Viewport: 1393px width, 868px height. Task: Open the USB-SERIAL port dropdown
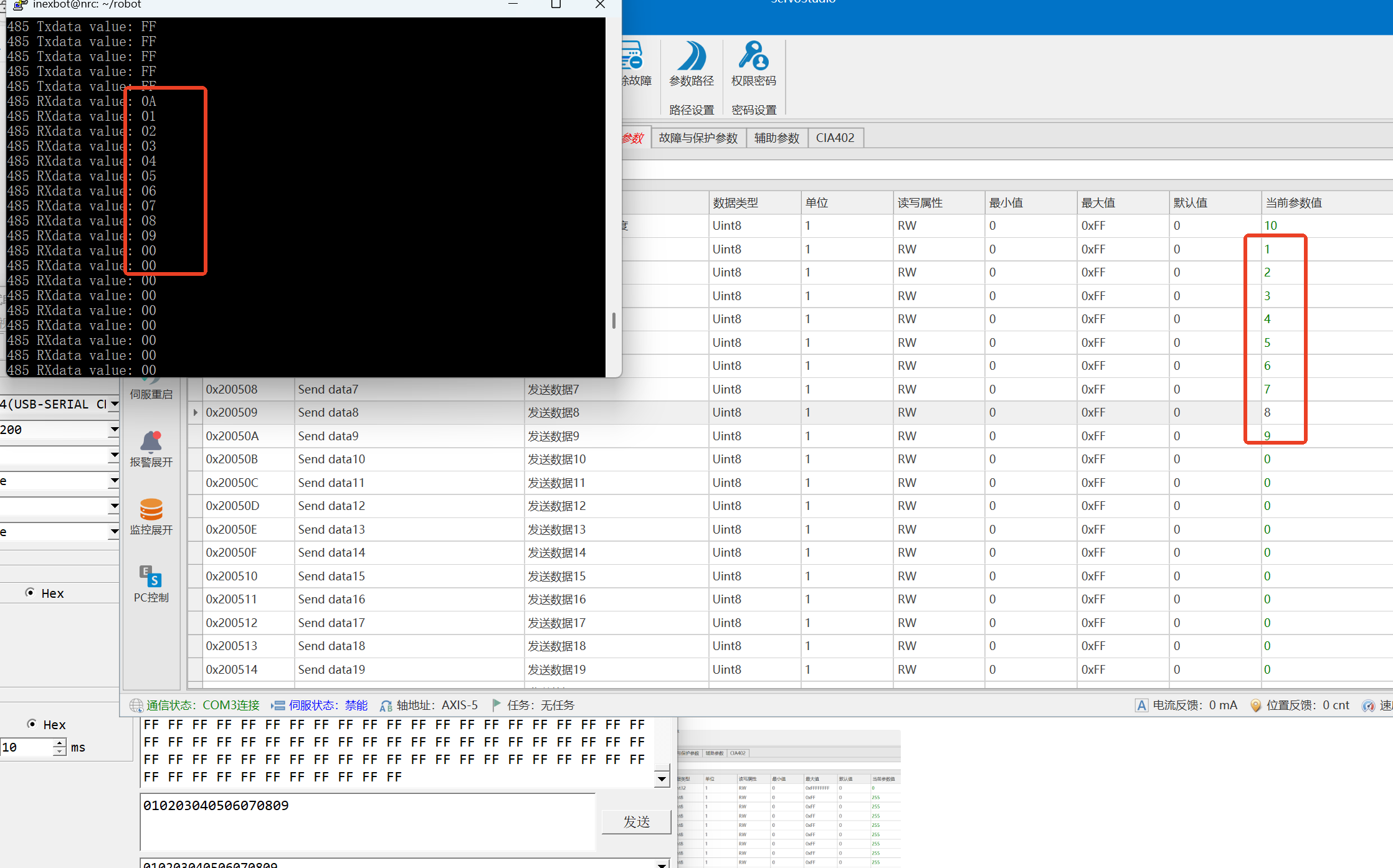click(114, 404)
